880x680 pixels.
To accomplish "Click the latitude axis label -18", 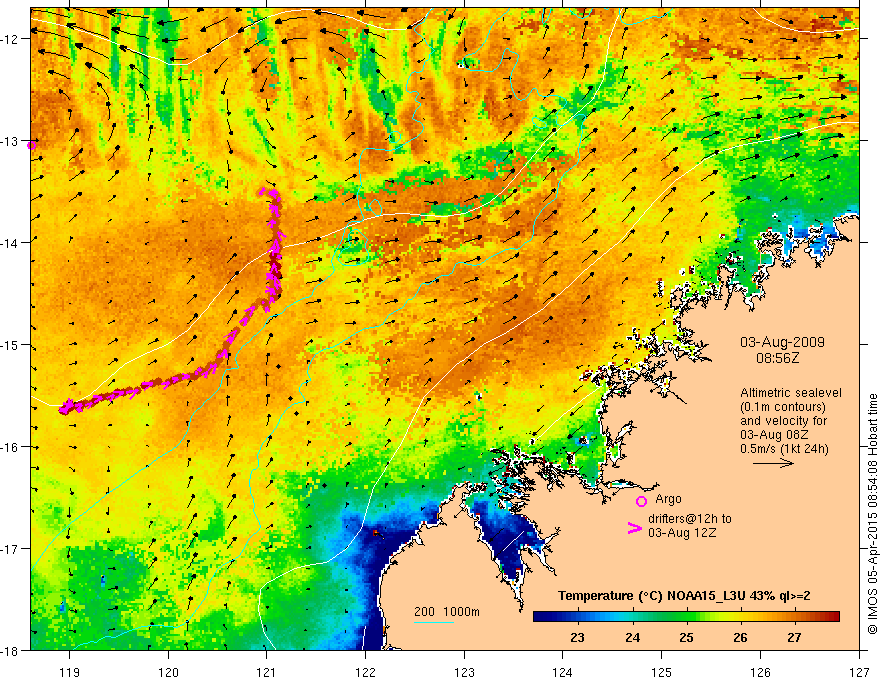I will click(11, 651).
